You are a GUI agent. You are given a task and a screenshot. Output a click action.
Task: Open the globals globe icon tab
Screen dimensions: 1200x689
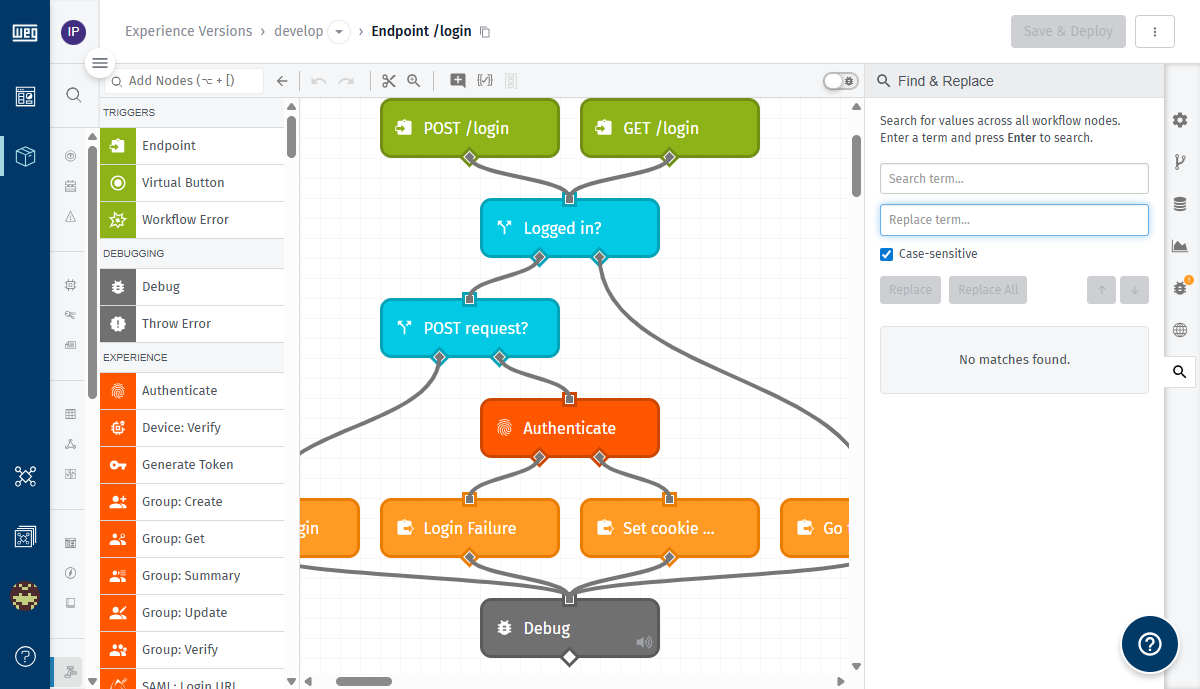tap(1180, 330)
